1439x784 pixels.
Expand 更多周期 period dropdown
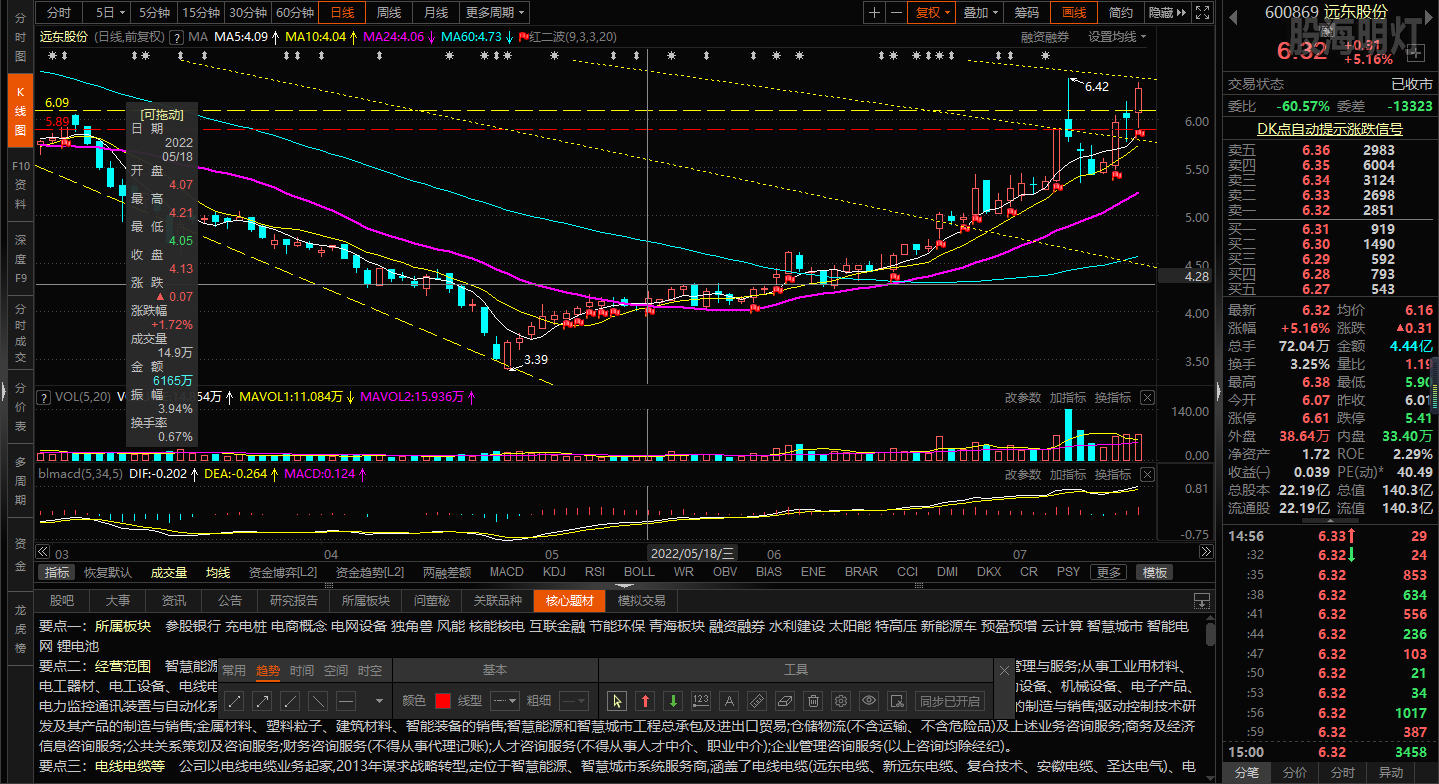[x=494, y=12]
